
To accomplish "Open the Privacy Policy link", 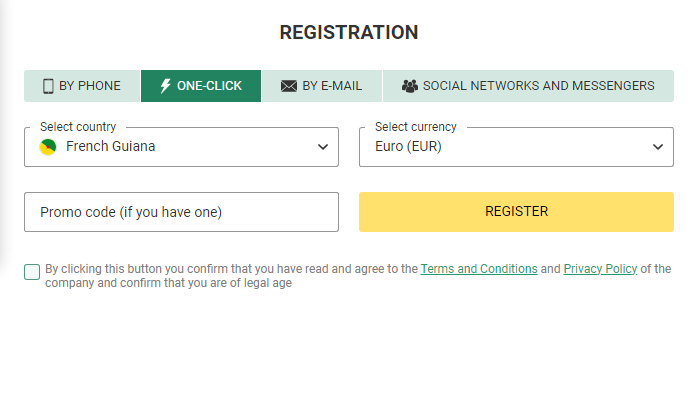I will pos(600,269).
